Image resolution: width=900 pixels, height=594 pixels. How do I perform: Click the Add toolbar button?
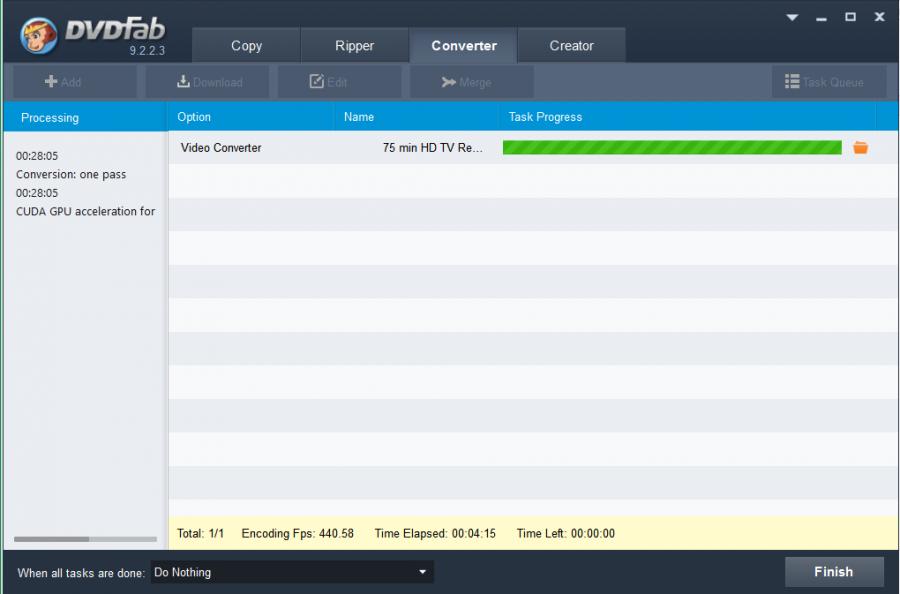pyautogui.click(x=75, y=82)
